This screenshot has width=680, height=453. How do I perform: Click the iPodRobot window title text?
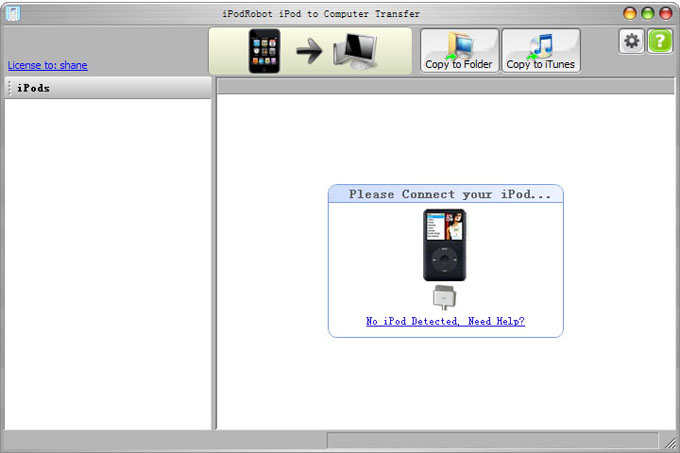click(x=321, y=14)
